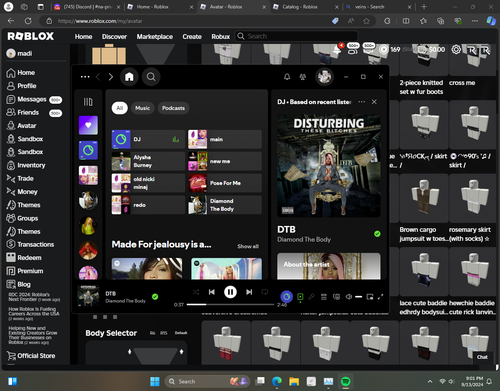Expand the player to full screen
500x391 pixels.
[380, 297]
